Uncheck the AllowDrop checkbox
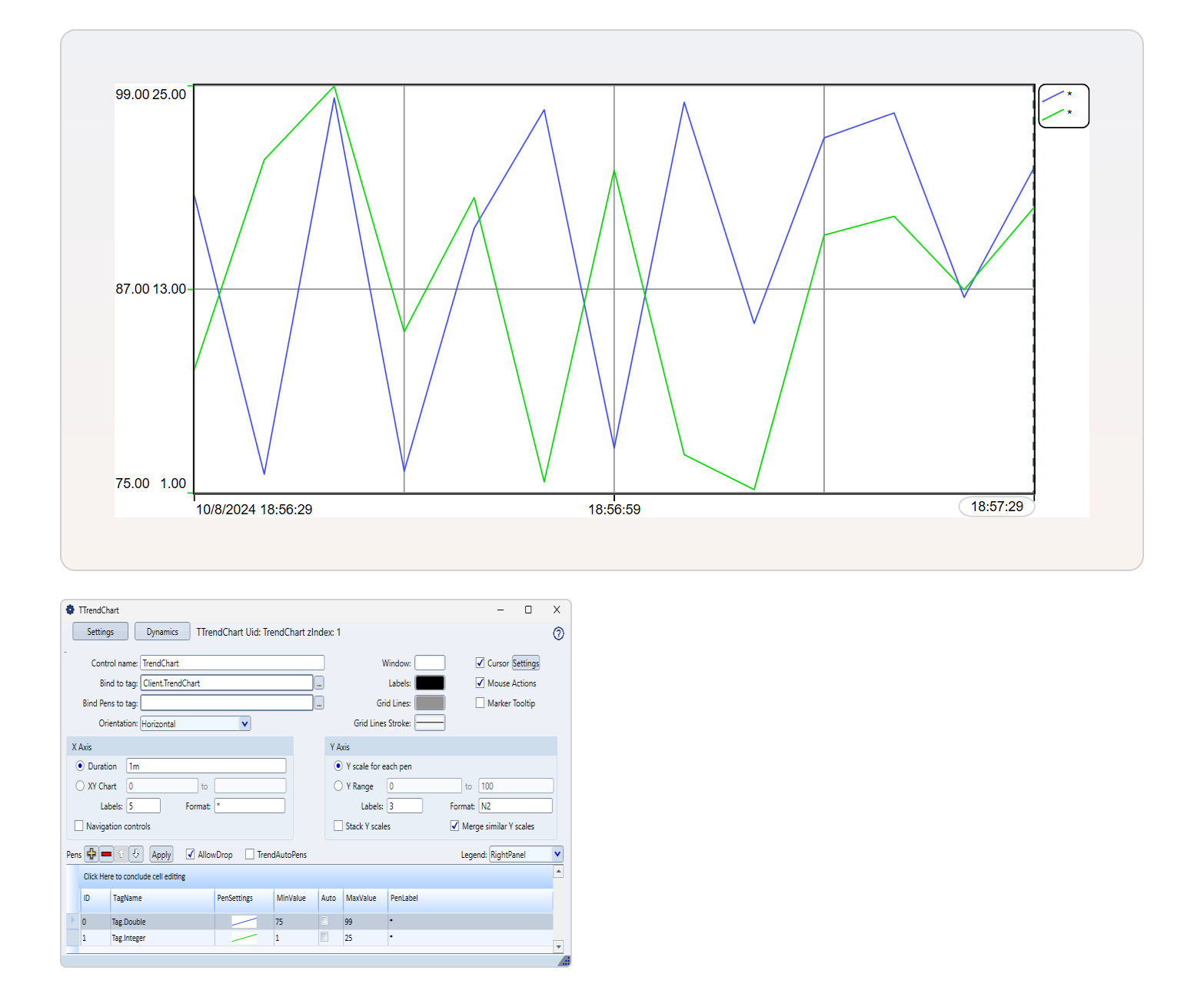Viewport: 1204px width, 997px height. point(190,854)
